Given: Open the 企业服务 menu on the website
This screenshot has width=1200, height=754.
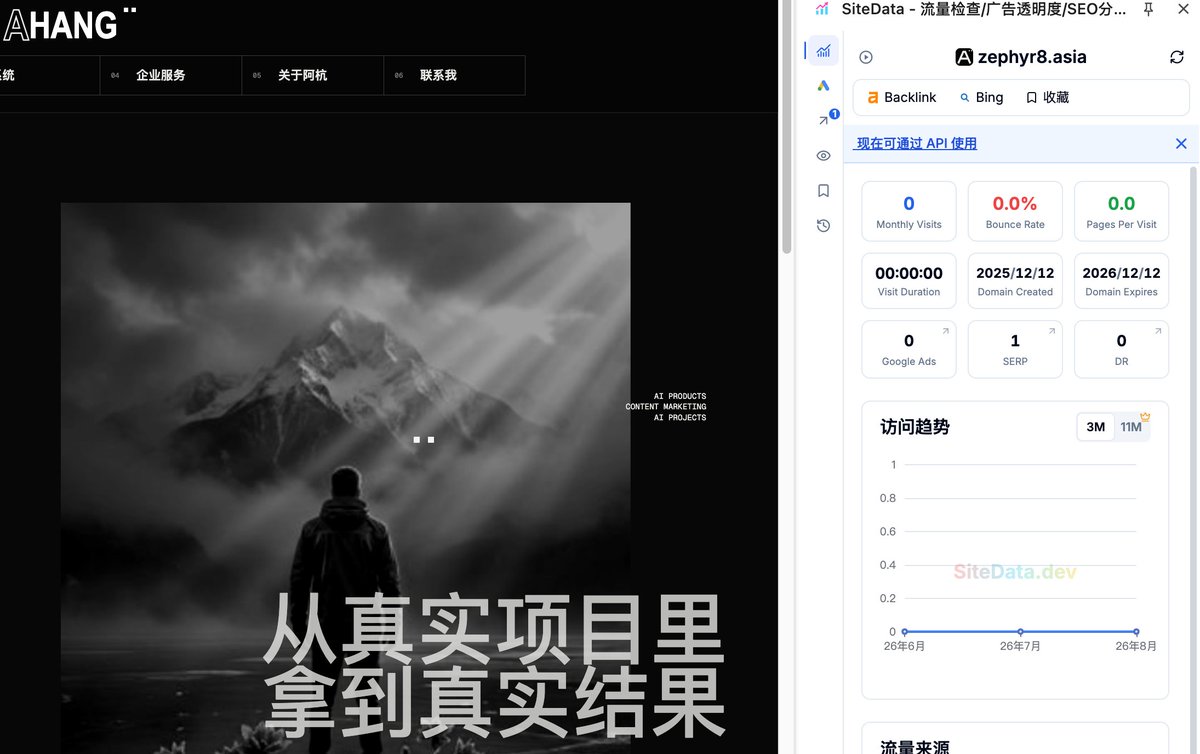Looking at the screenshot, I should click(x=171, y=75).
